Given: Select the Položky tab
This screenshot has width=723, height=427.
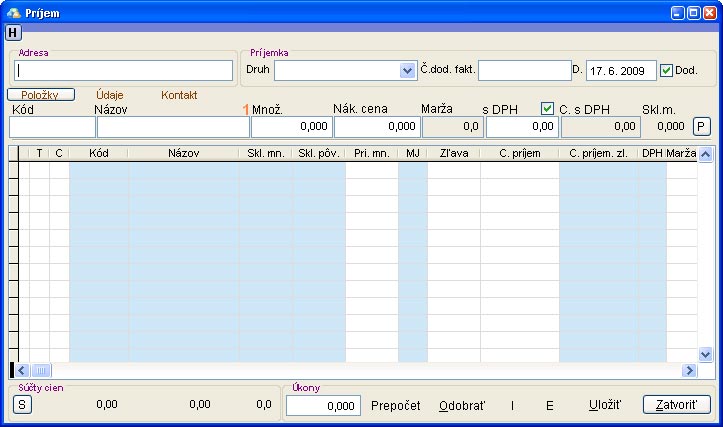Looking at the screenshot, I should (41, 94).
